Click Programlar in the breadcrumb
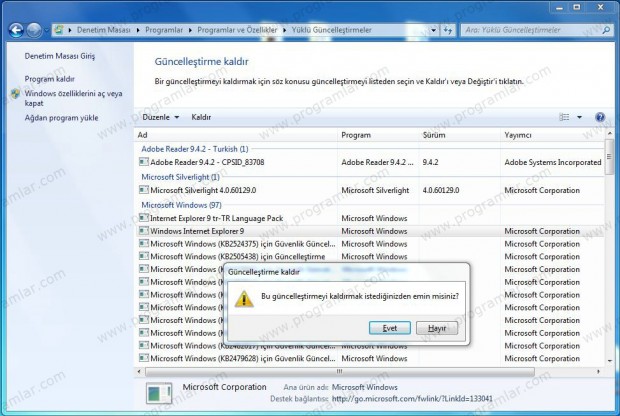The height and width of the screenshot is (416, 620). [x=164, y=30]
